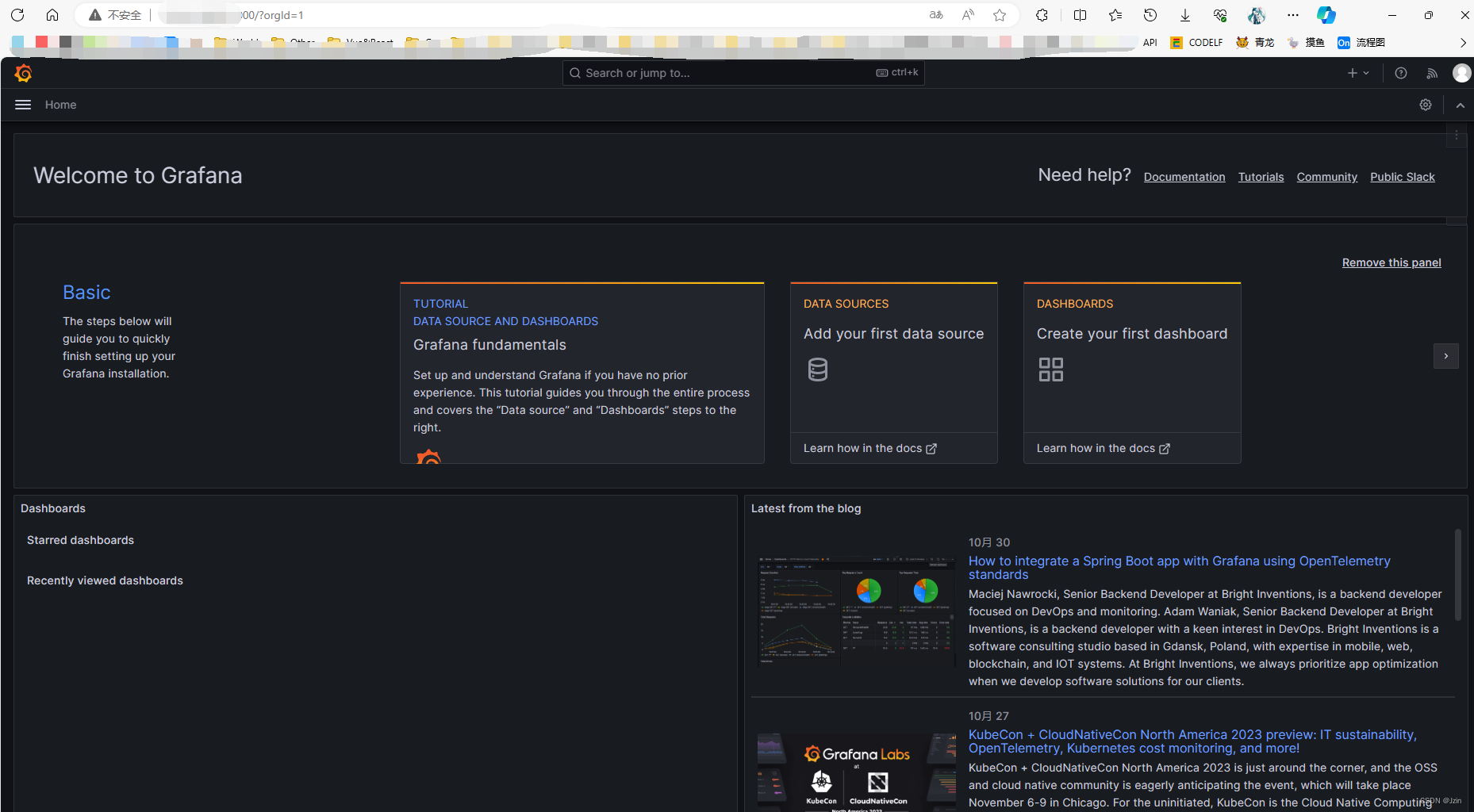1474x812 pixels.
Task: Open KubeCon CloudNativeCon blog post
Action: coord(1192,741)
